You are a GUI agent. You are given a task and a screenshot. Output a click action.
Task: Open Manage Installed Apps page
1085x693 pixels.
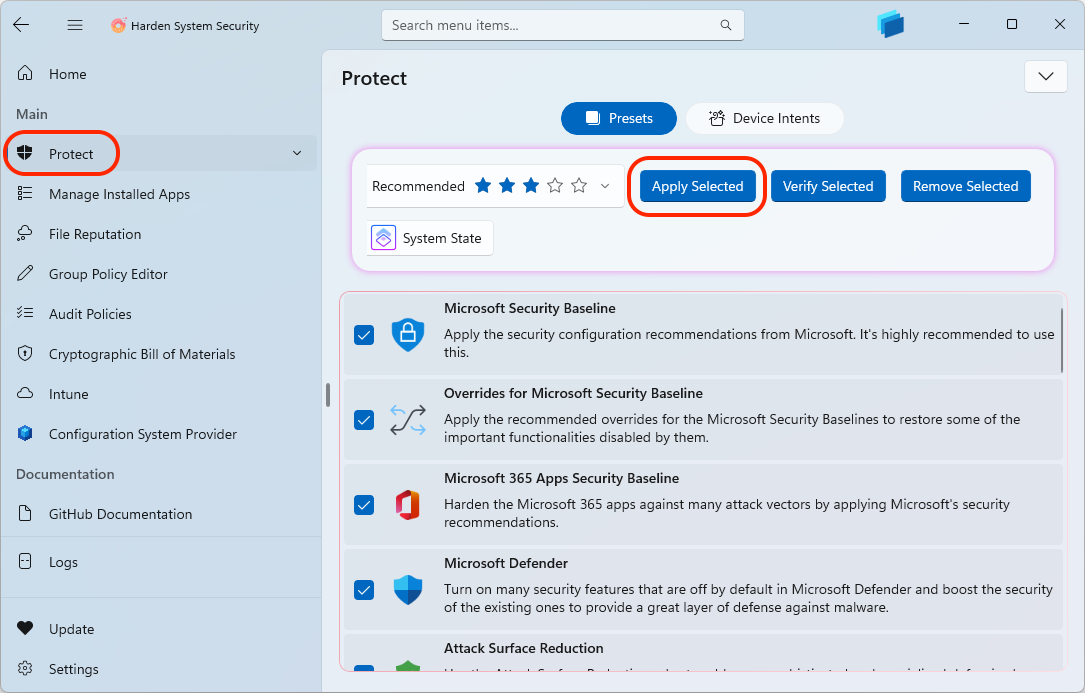click(x=161, y=193)
